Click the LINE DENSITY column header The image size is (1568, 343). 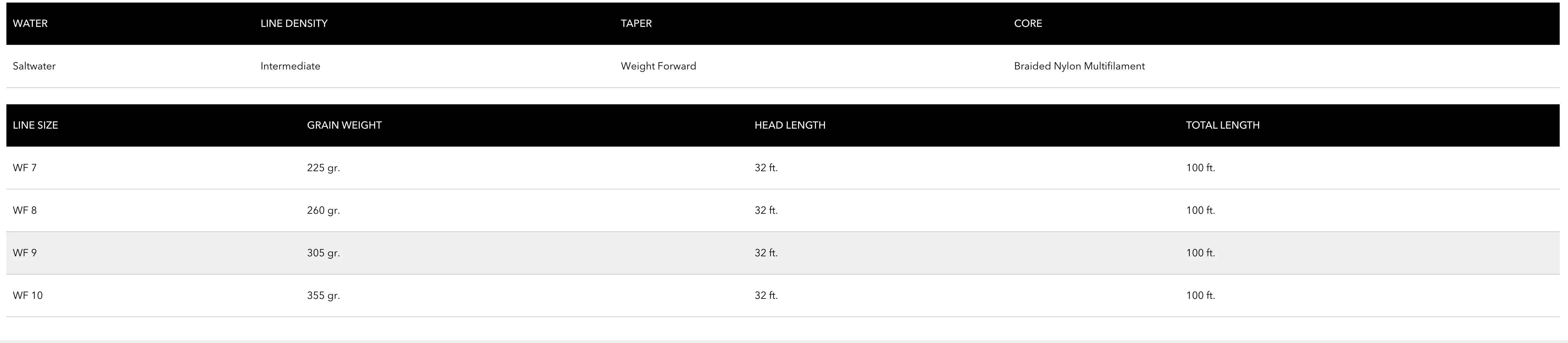[x=294, y=23]
